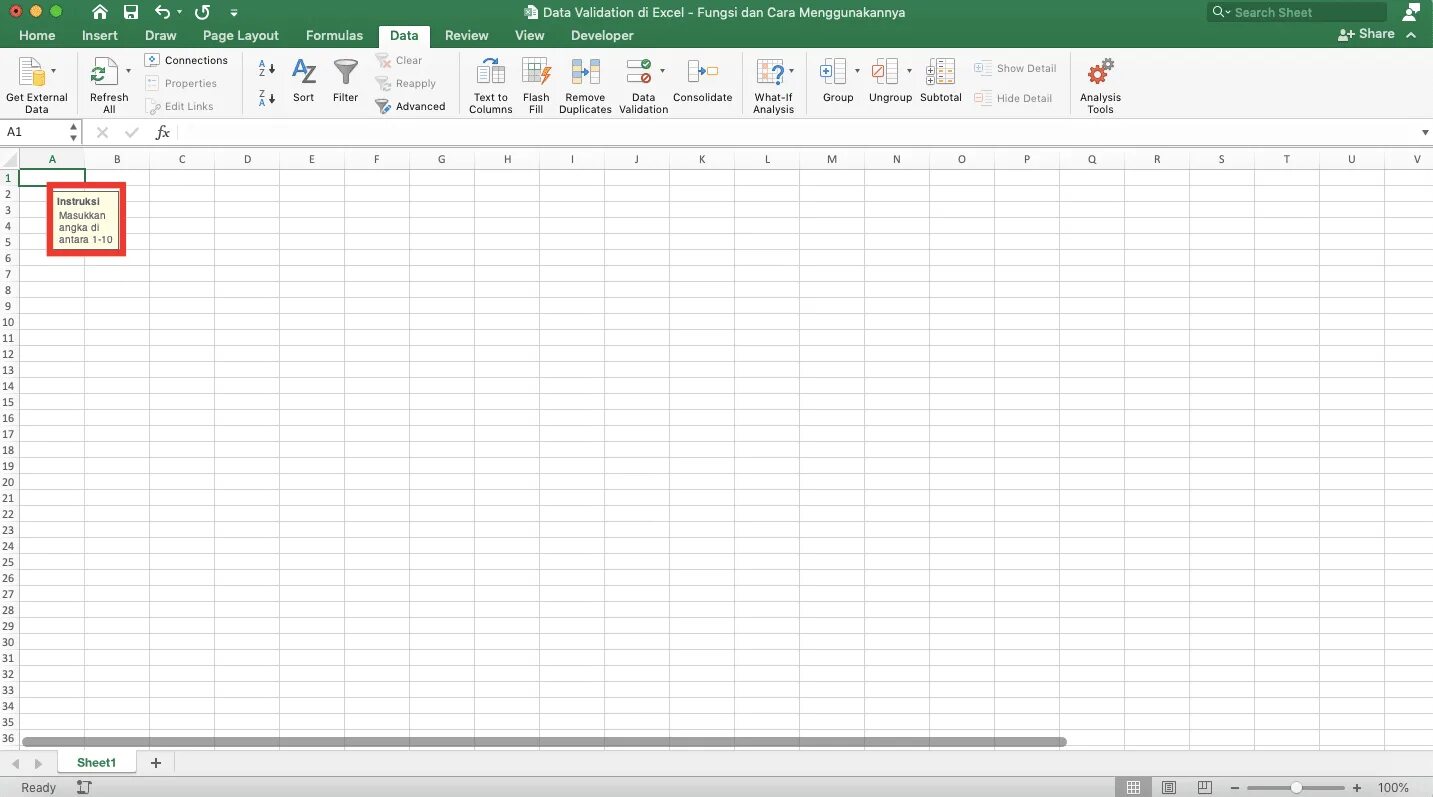Undo the last action
Image resolution: width=1433 pixels, height=797 pixels.
163,12
